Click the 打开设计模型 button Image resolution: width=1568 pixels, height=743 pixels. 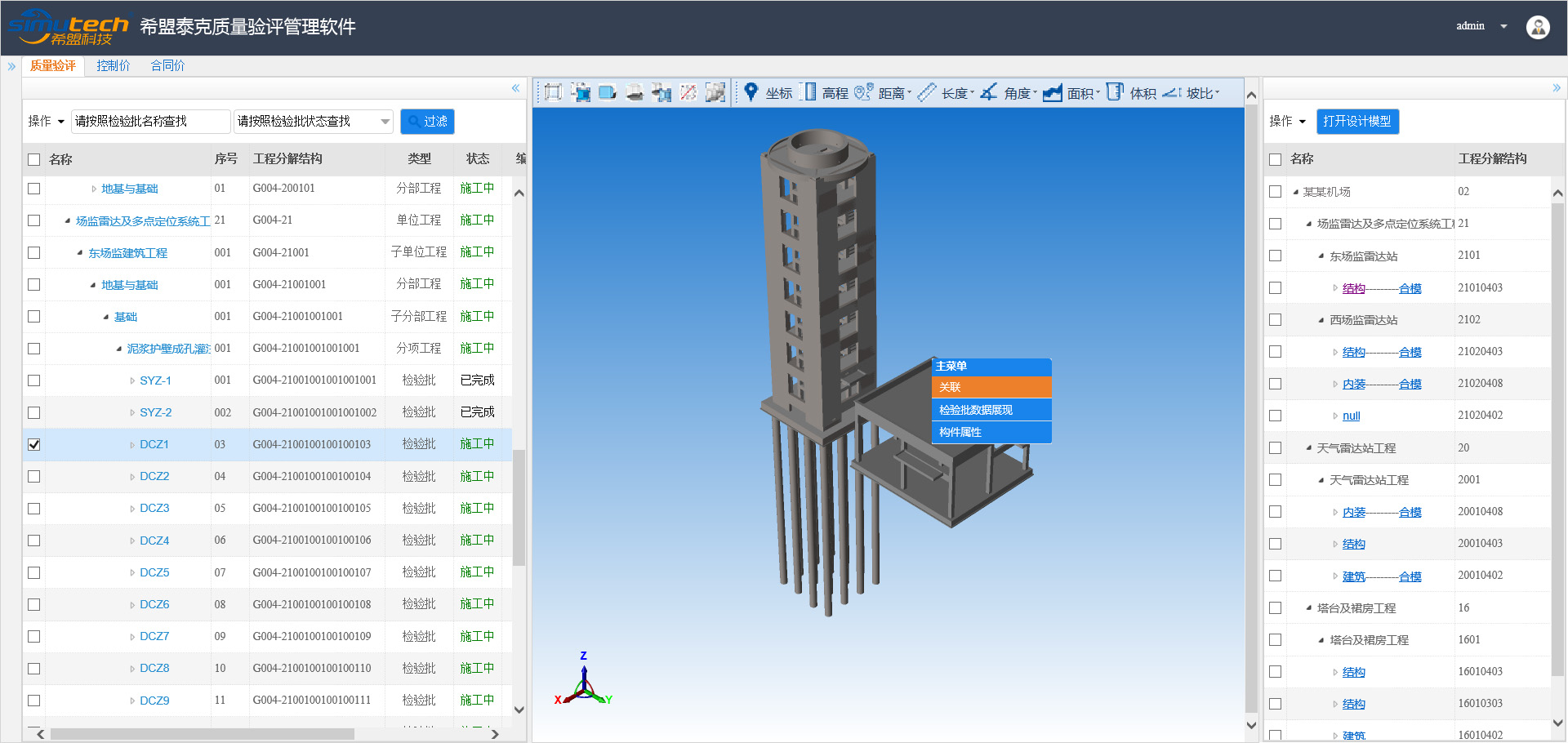pyautogui.click(x=1357, y=121)
